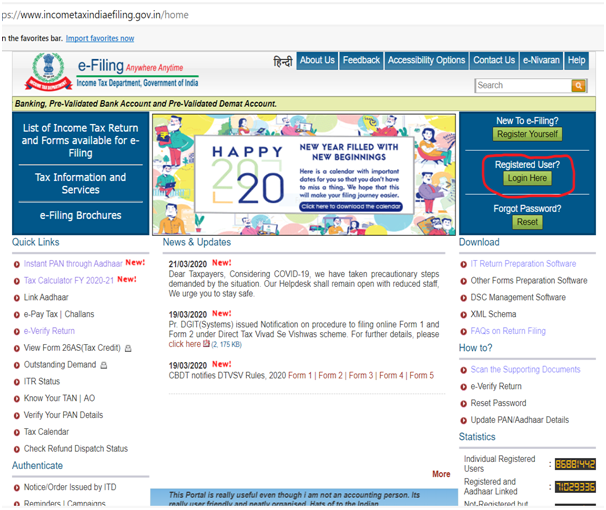Click Import favorites now link

(x=100, y=38)
